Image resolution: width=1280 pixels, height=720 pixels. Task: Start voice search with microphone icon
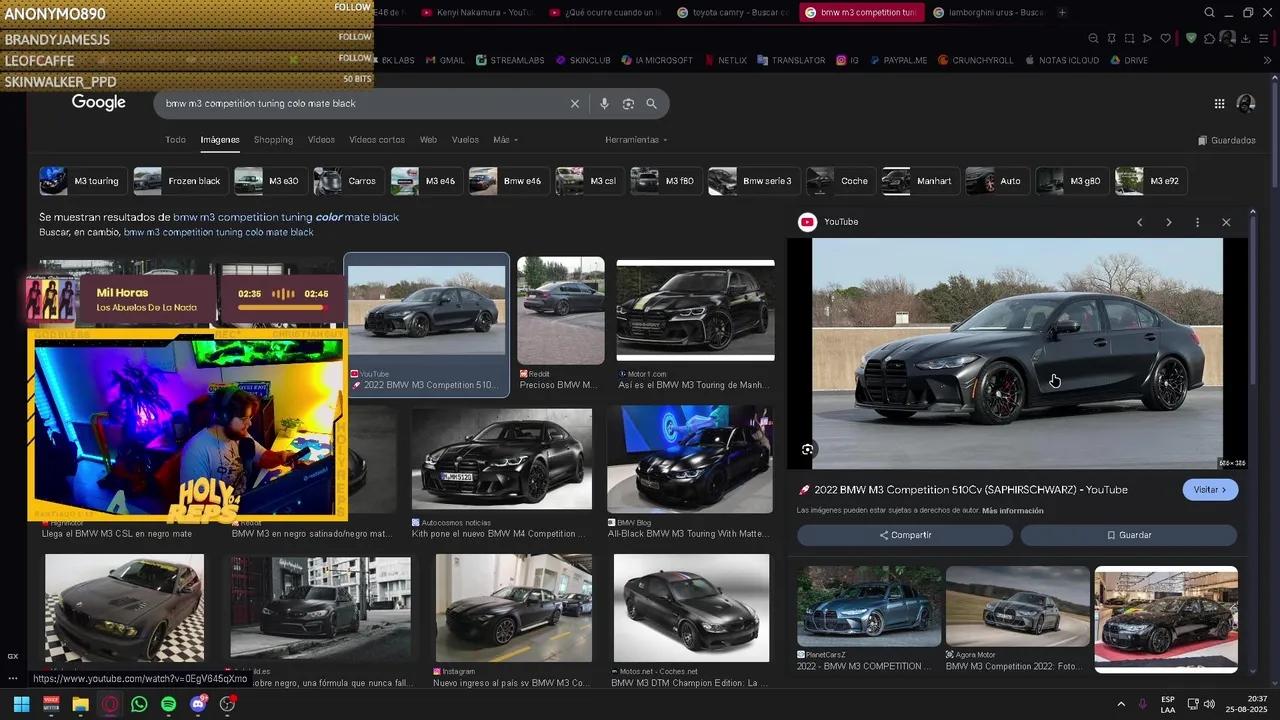tap(604, 104)
